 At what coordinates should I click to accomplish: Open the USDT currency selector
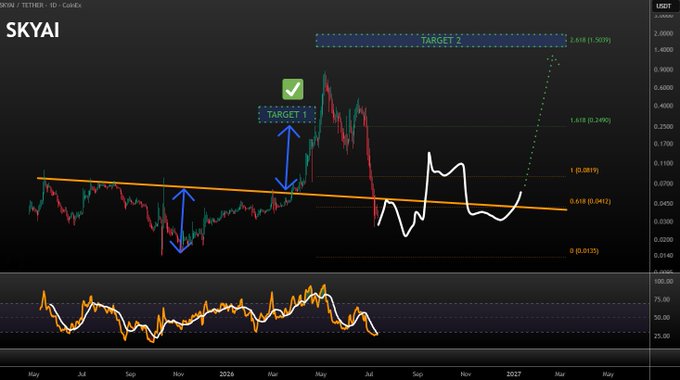(664, 6)
